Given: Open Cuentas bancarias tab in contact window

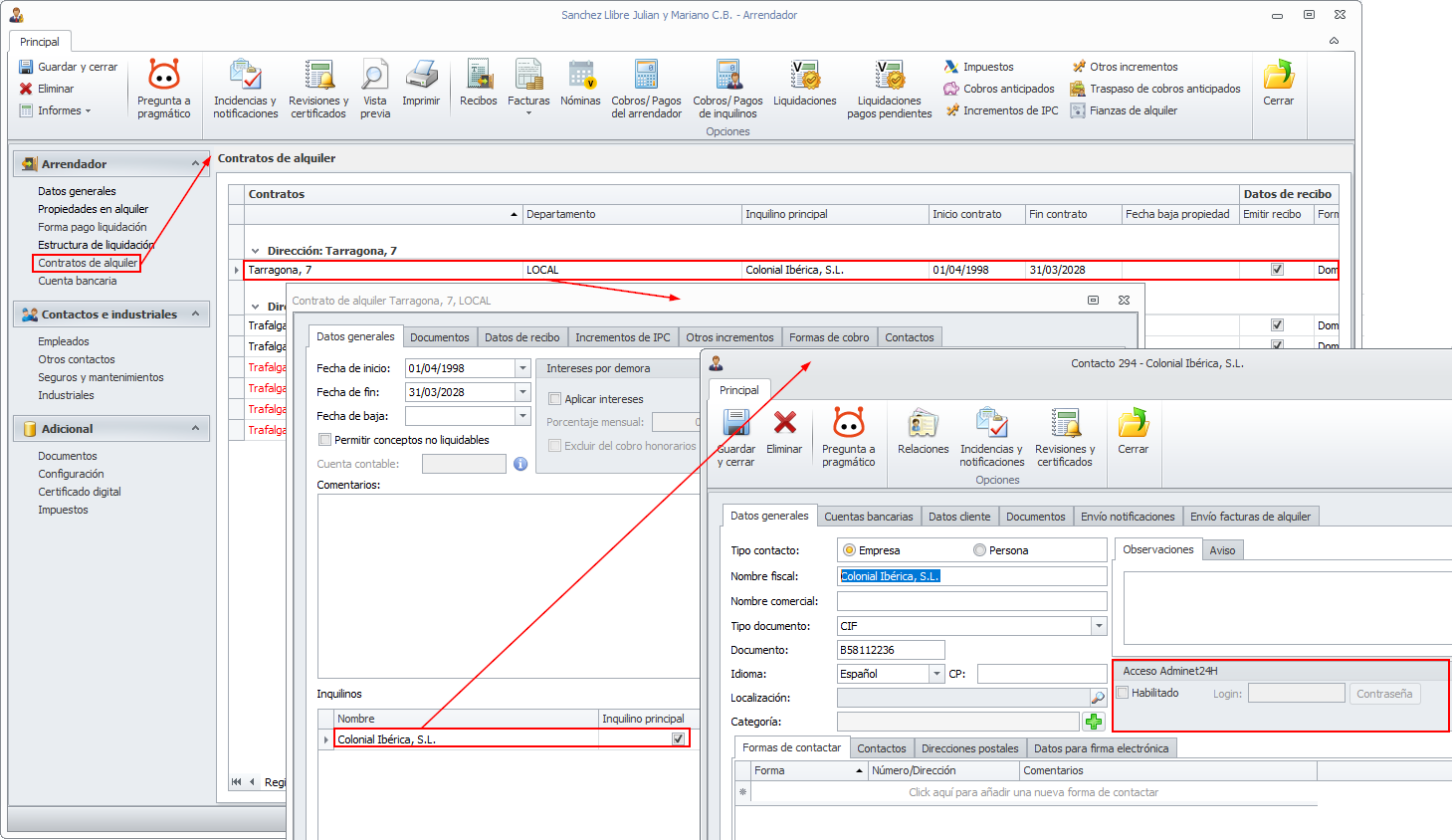Looking at the screenshot, I should click(x=869, y=517).
